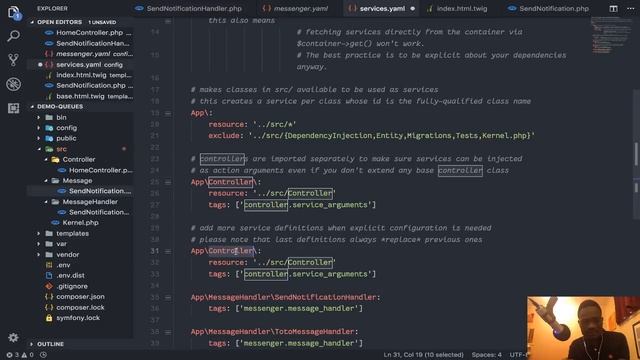Expand the templates folder
640x360 pixels.
39,233
